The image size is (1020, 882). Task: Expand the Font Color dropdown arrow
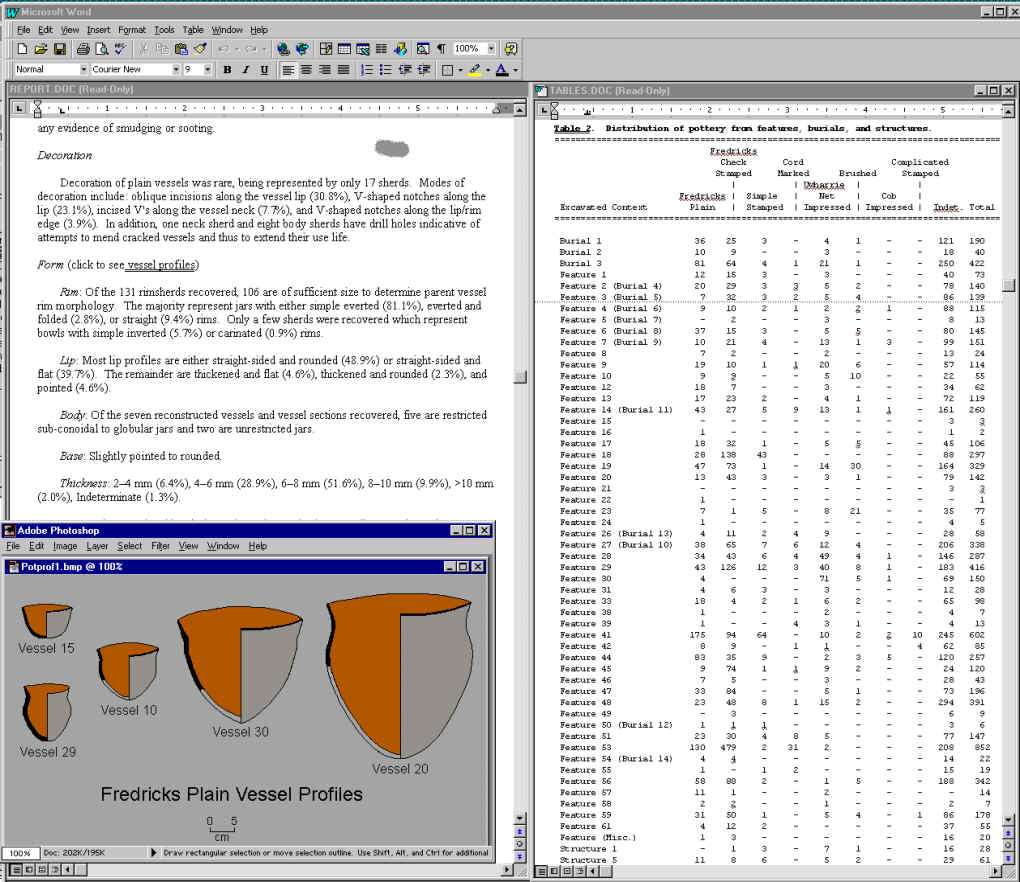coord(516,70)
